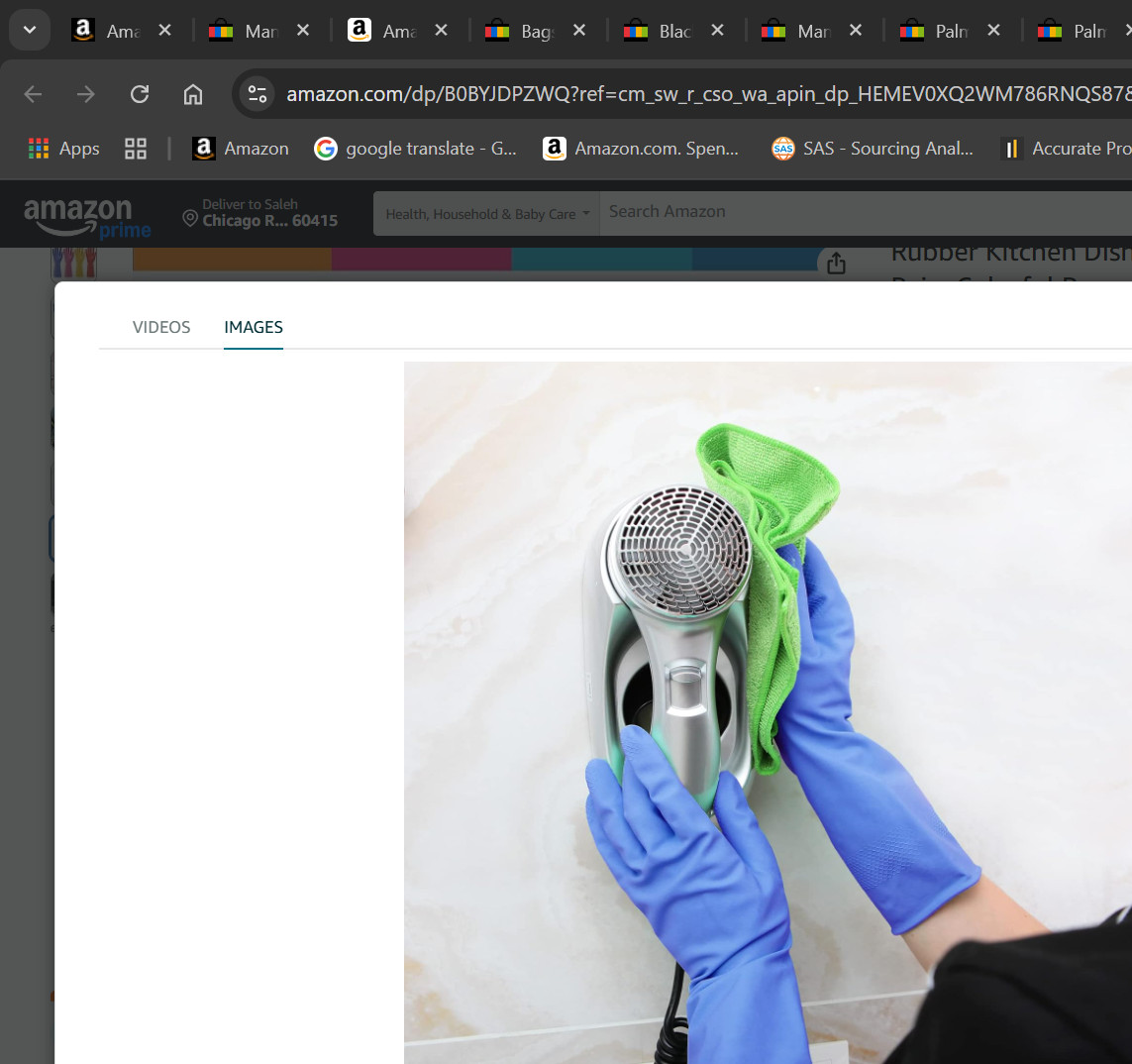Switch to the first 'Palm' tab
Image resolution: width=1132 pixels, height=1064 pixels.
(x=936, y=31)
